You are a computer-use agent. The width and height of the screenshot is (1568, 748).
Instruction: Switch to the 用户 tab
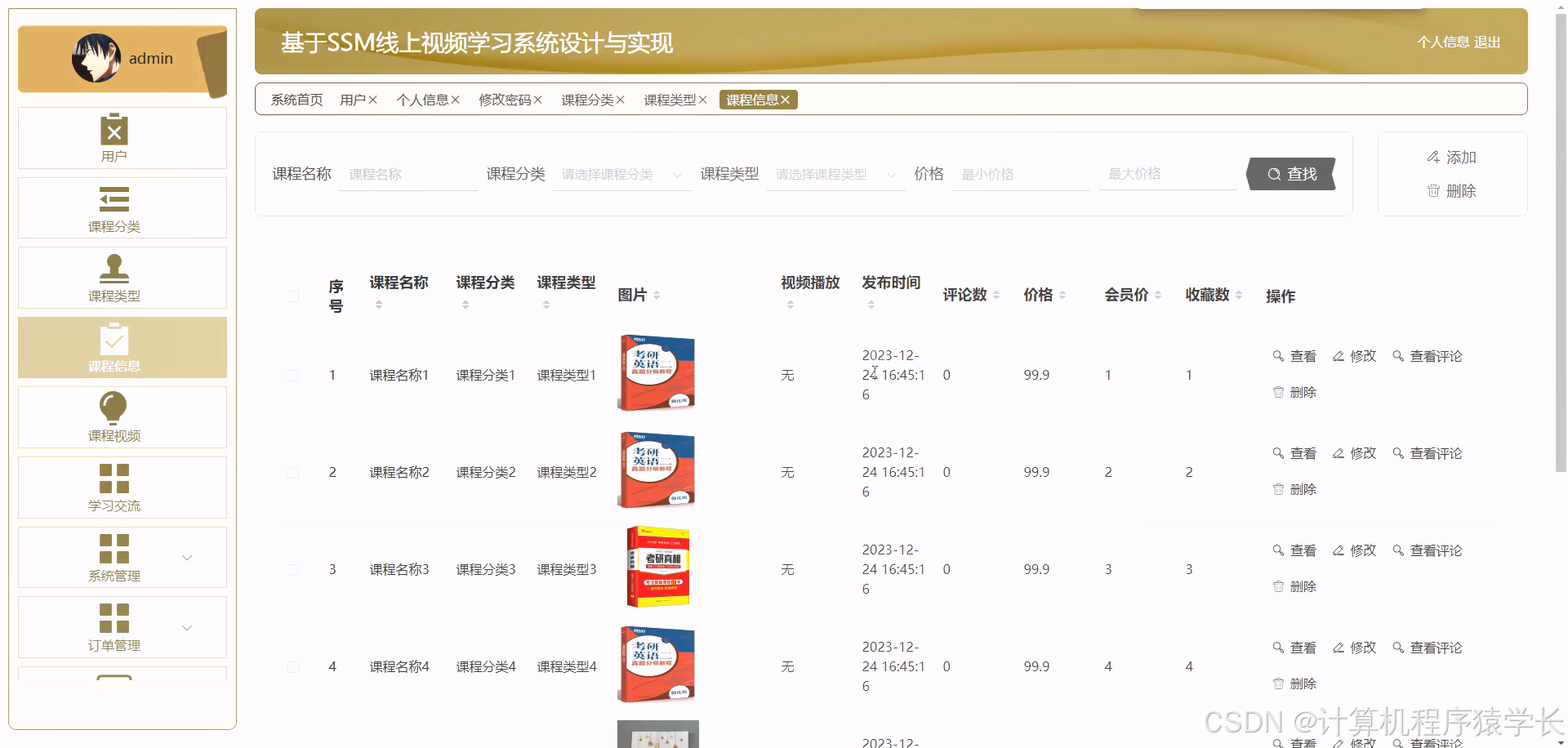353,100
